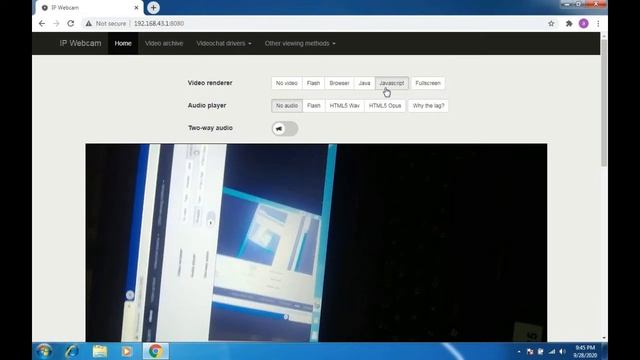
Task: Expand the Other viewing methods dropdown
Action: [300, 43]
